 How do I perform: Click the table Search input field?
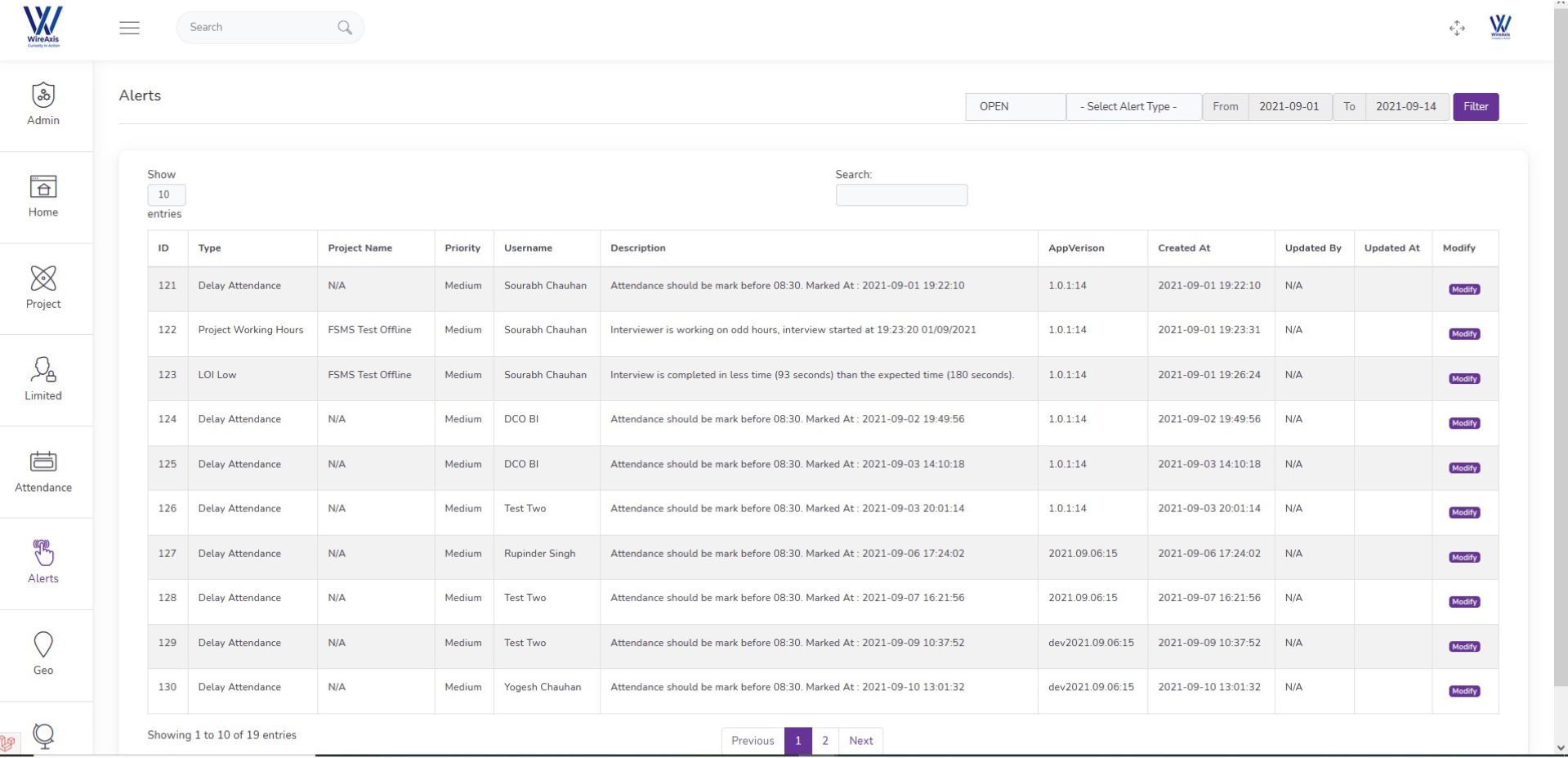pyautogui.click(x=901, y=195)
